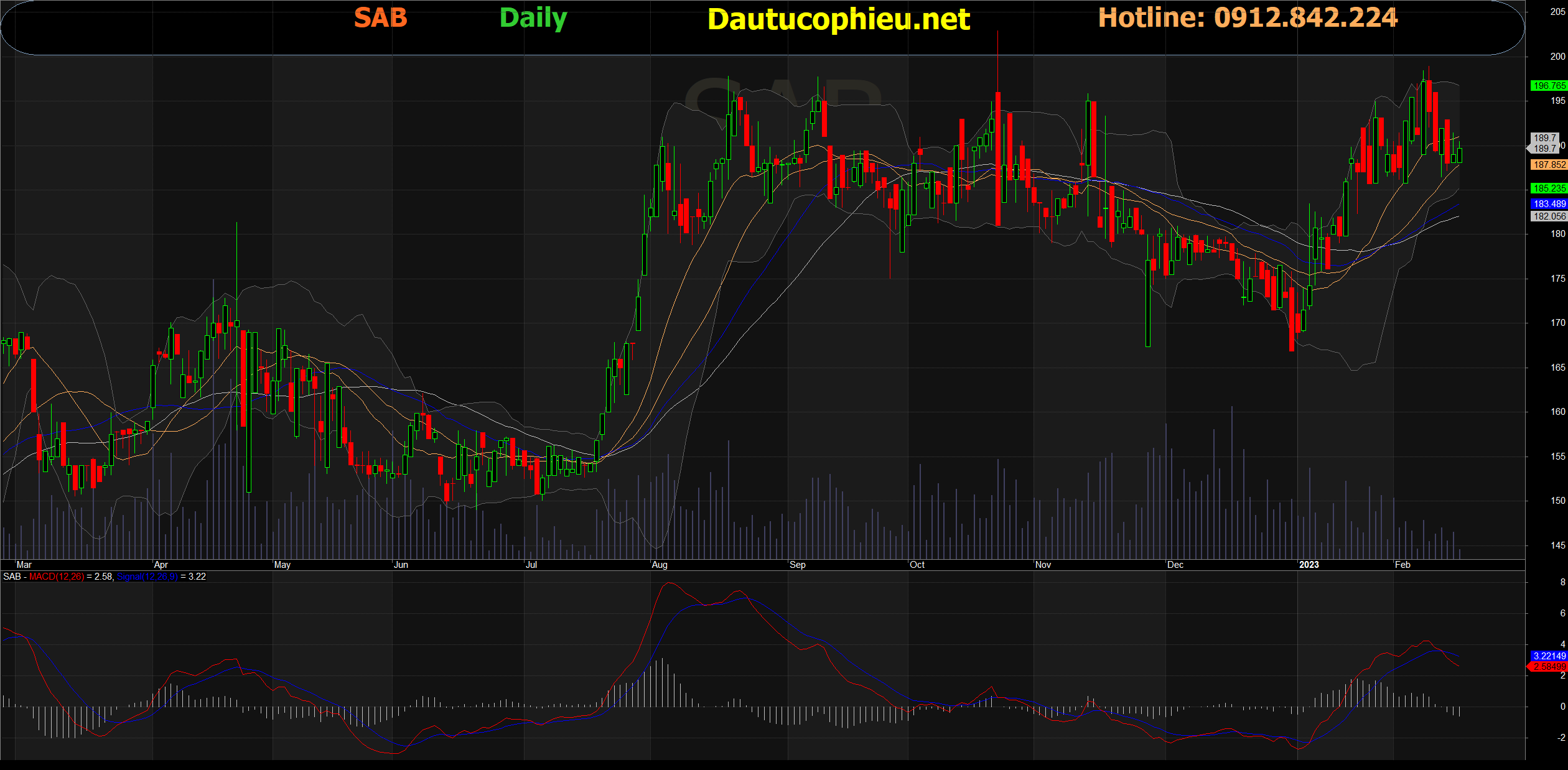The image size is (1568, 770).
Task: Click the 189.7 last price marker
Action: pos(1544,148)
